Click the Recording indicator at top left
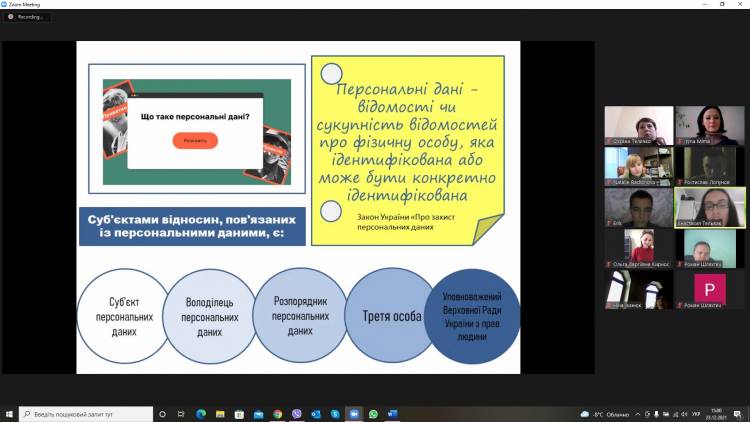Viewport: 750px width, 422px height. coord(27,17)
